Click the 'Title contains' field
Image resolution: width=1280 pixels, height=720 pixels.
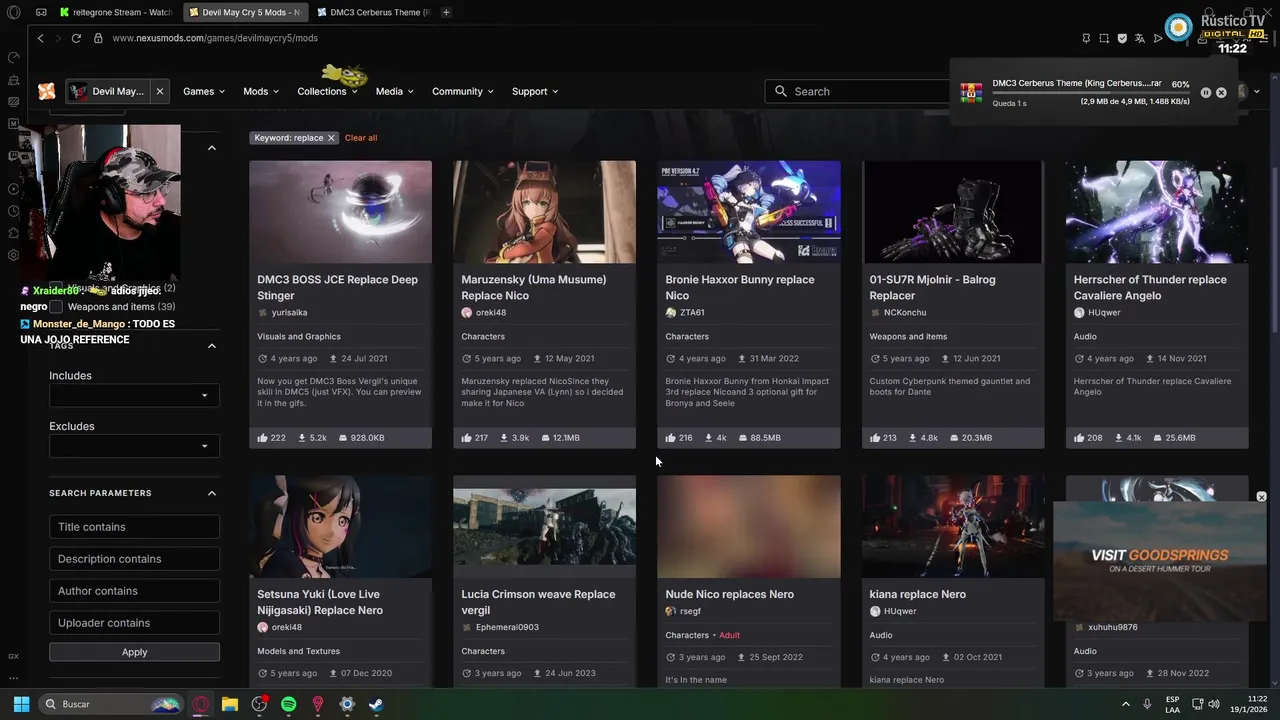pos(134,527)
